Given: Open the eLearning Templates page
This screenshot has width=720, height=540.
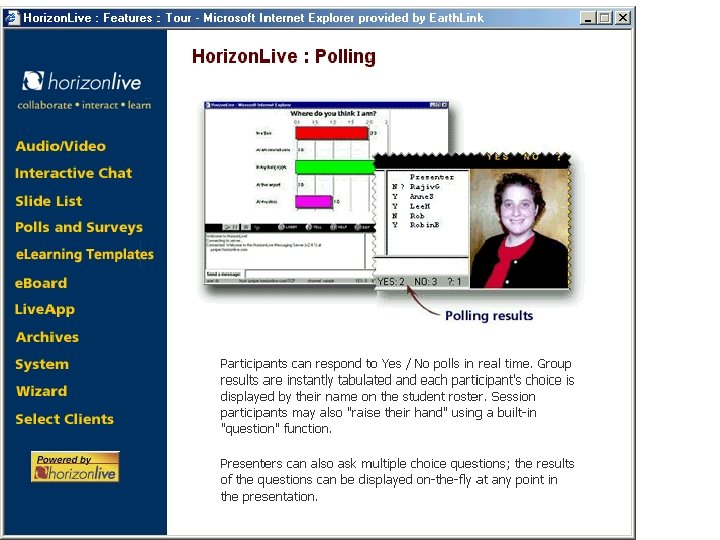Looking at the screenshot, I should pyautogui.click(x=84, y=254).
